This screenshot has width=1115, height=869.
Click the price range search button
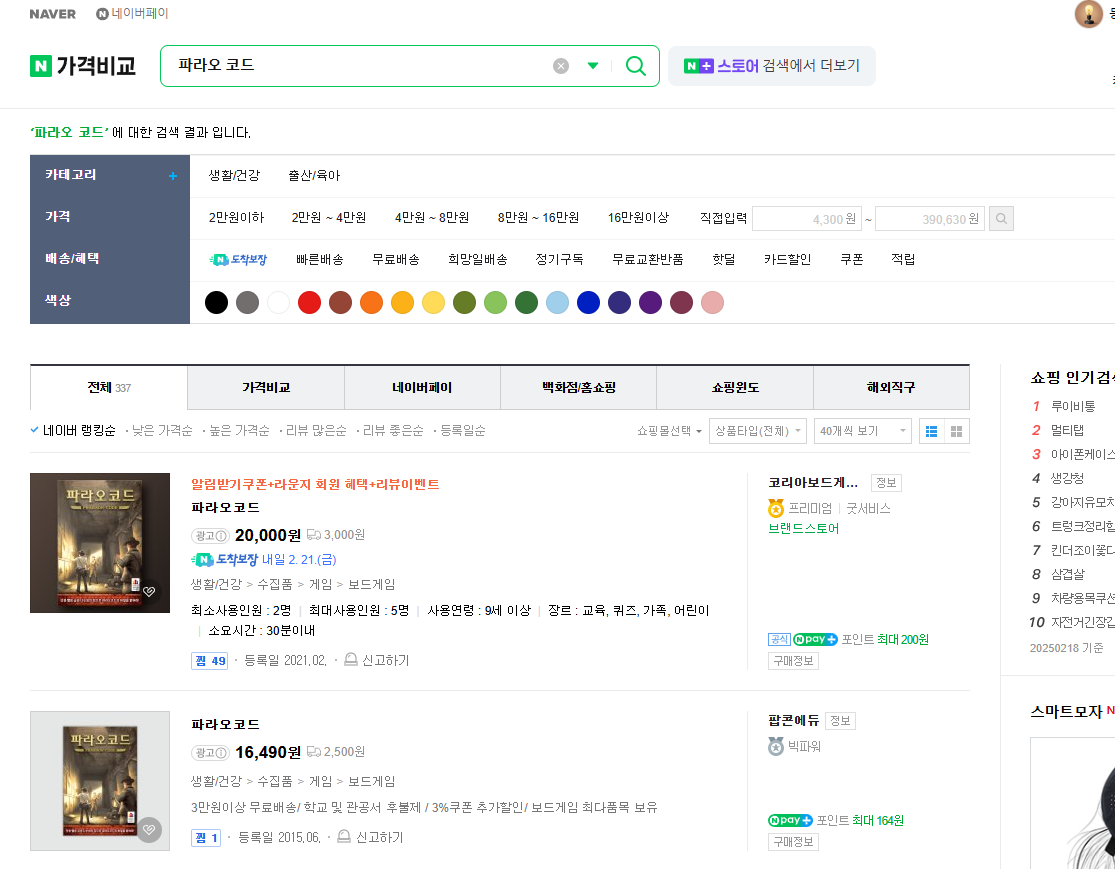[x=1001, y=219]
